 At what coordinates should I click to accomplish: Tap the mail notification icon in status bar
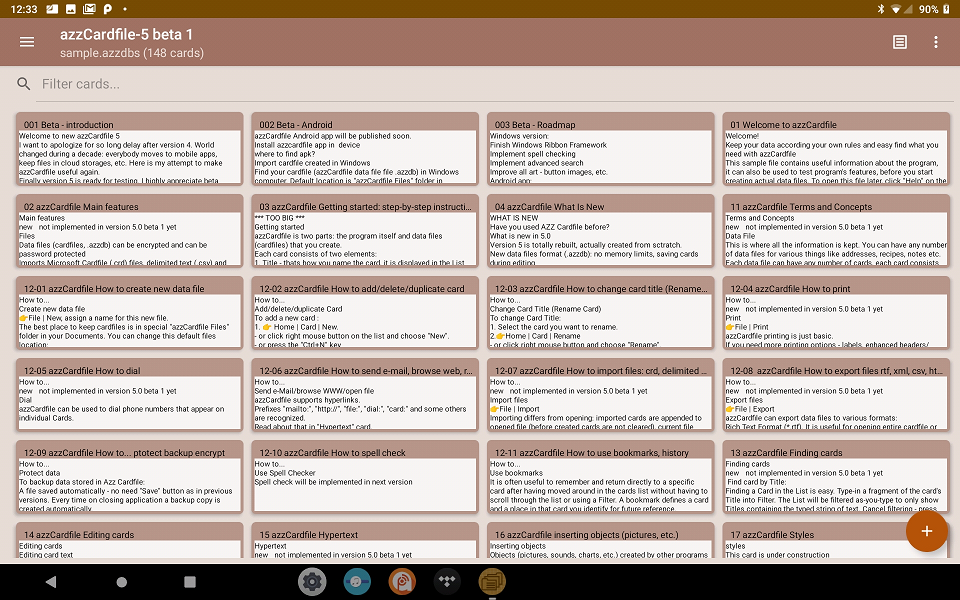tap(89, 9)
